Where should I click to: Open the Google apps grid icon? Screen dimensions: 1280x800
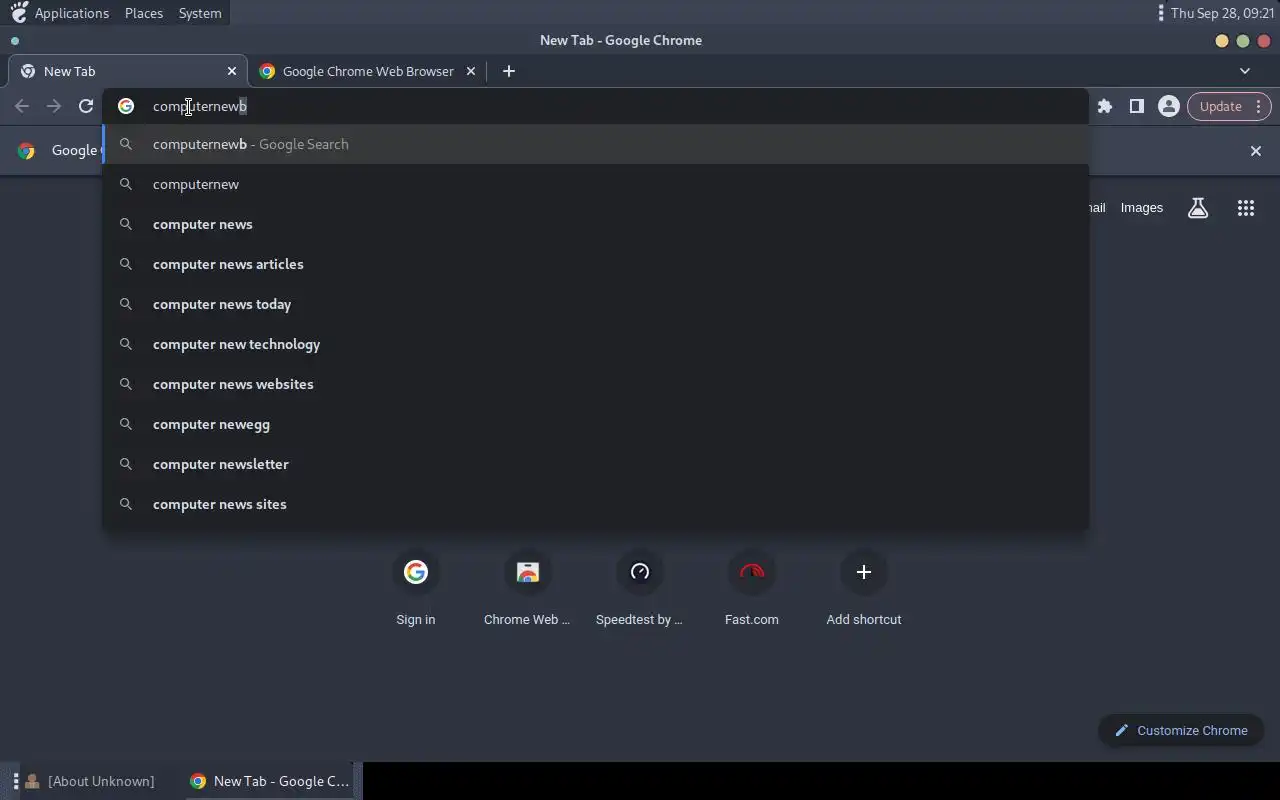pos(1246,208)
